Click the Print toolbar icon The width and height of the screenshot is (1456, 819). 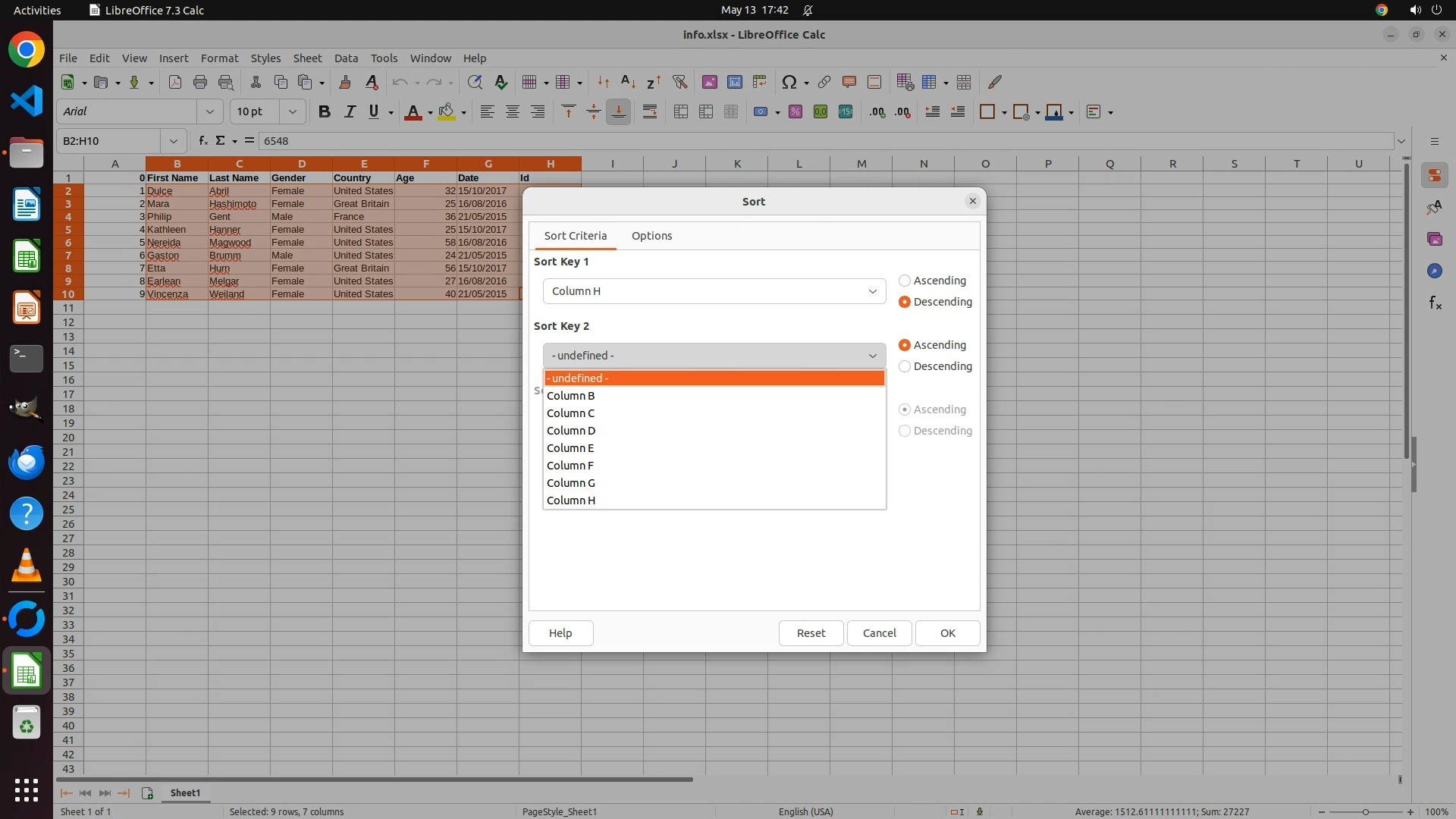click(200, 82)
